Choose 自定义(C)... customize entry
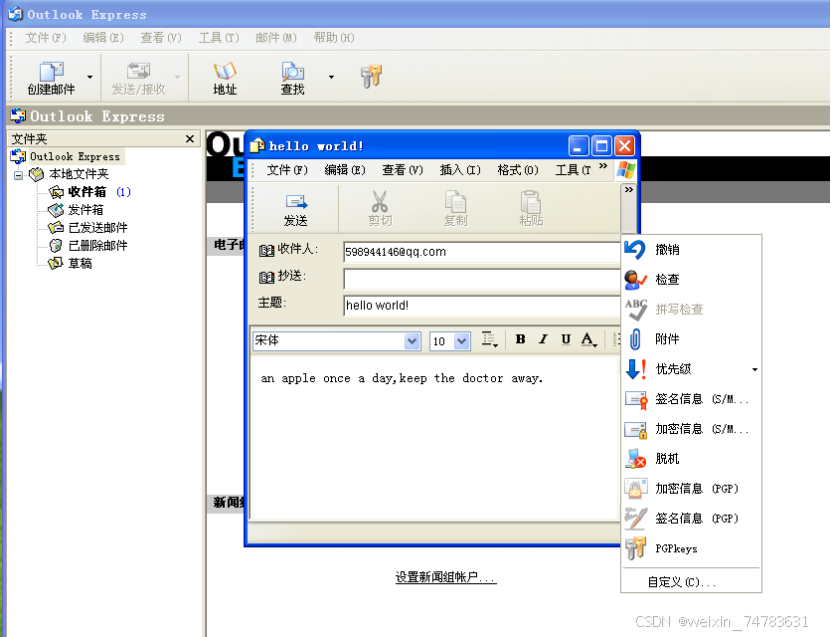The image size is (831, 637). [x=691, y=582]
